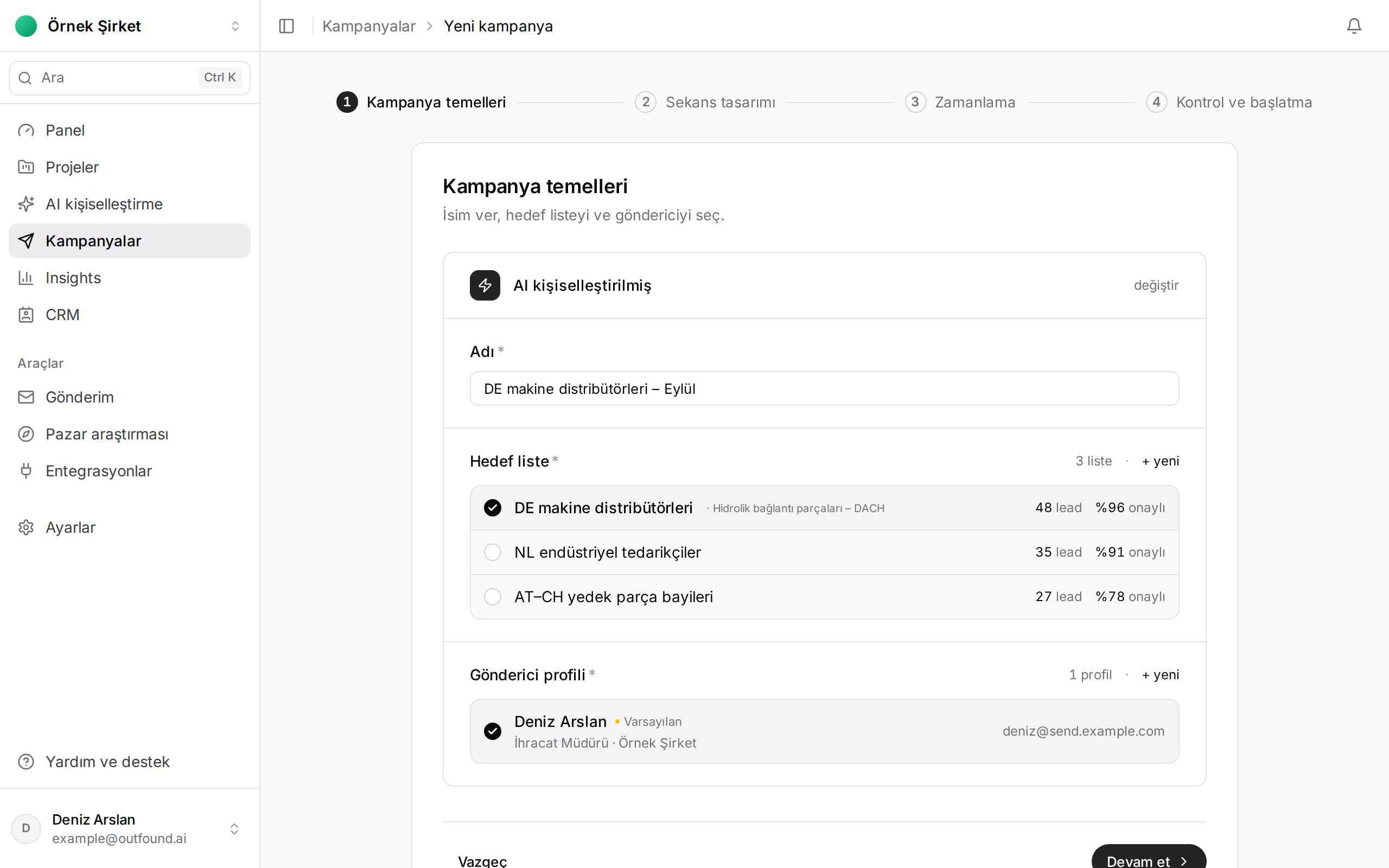The width and height of the screenshot is (1389, 868).
Task: Select step 1 Kampanya temelleri
Action: [x=421, y=102]
